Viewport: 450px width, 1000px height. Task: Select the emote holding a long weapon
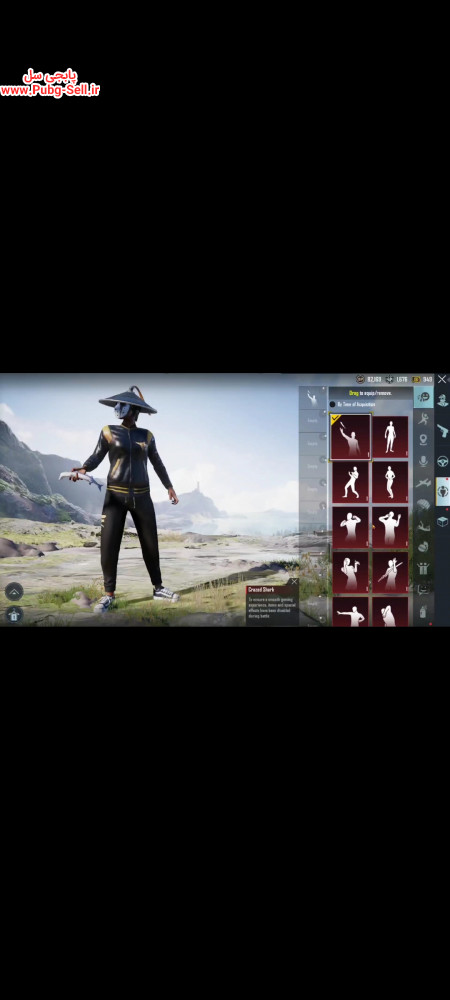390,572
